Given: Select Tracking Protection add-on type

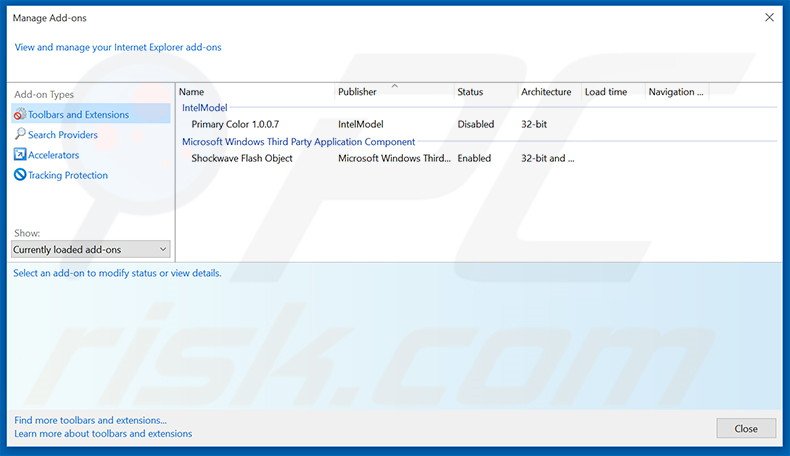Looking at the screenshot, I should (68, 175).
